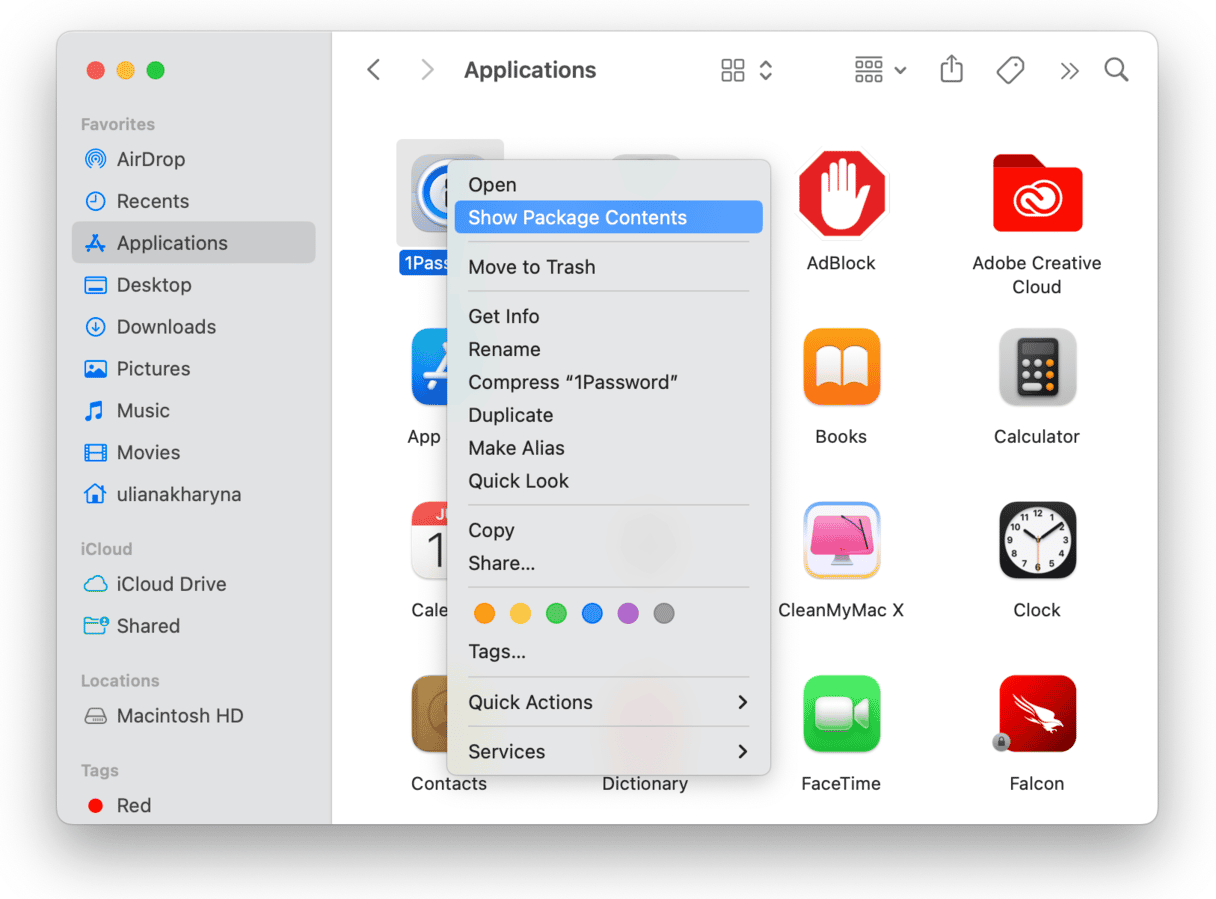The image size is (1216, 899).
Task: Expand the Services submenu
Action: 609,751
